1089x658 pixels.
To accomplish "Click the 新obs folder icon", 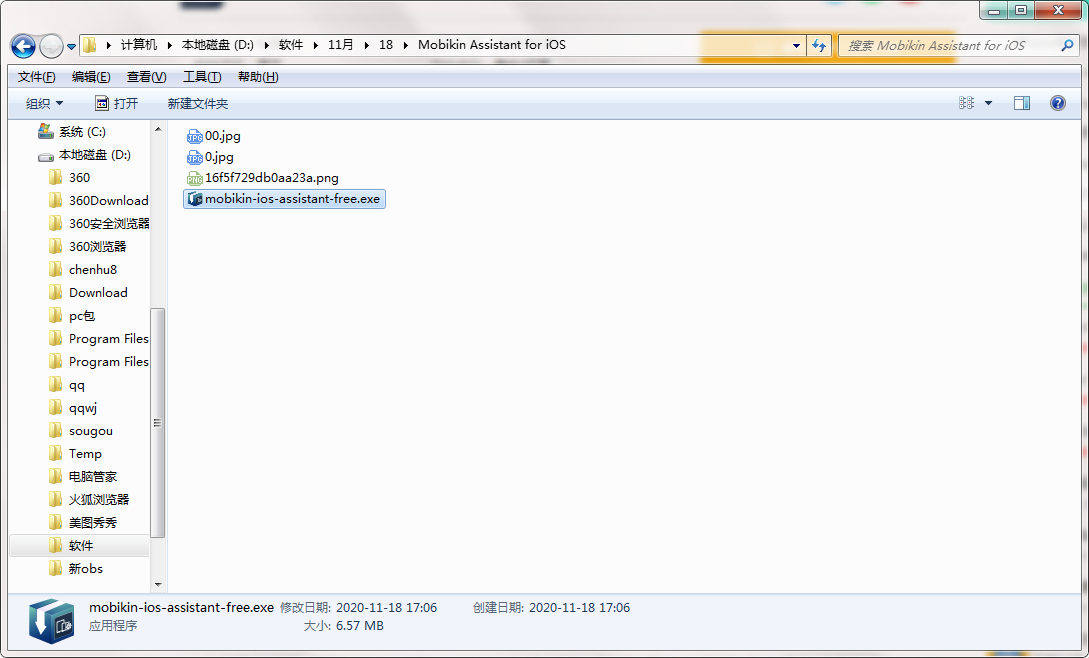I will pos(56,568).
